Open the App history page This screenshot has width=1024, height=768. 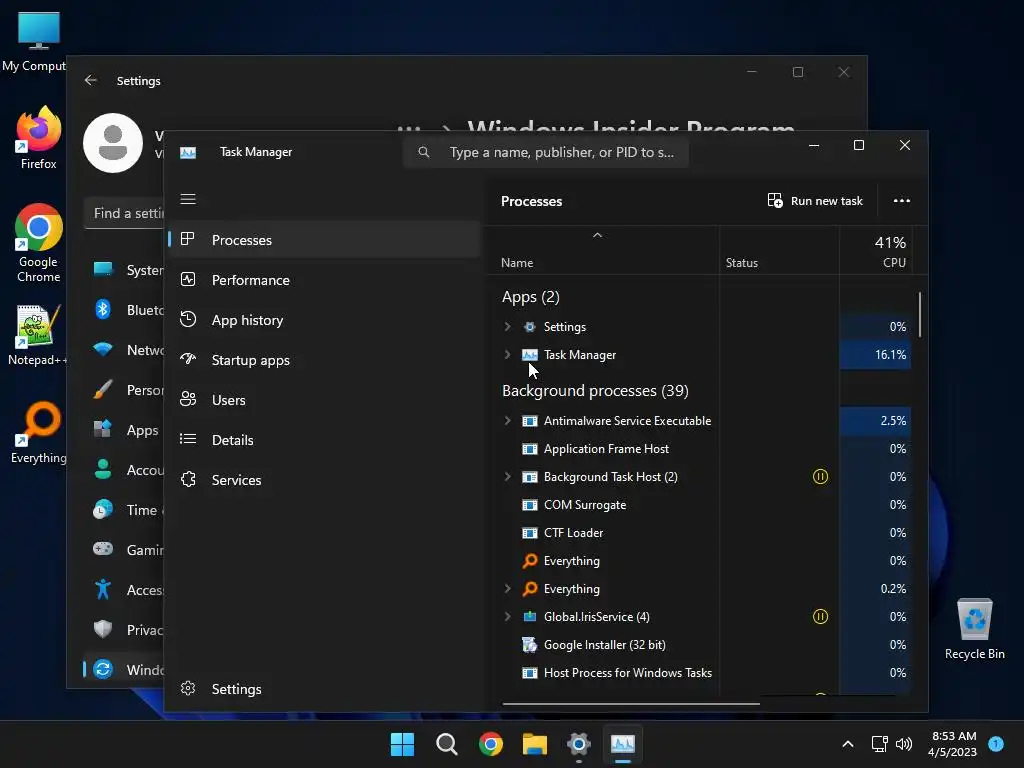click(325, 319)
